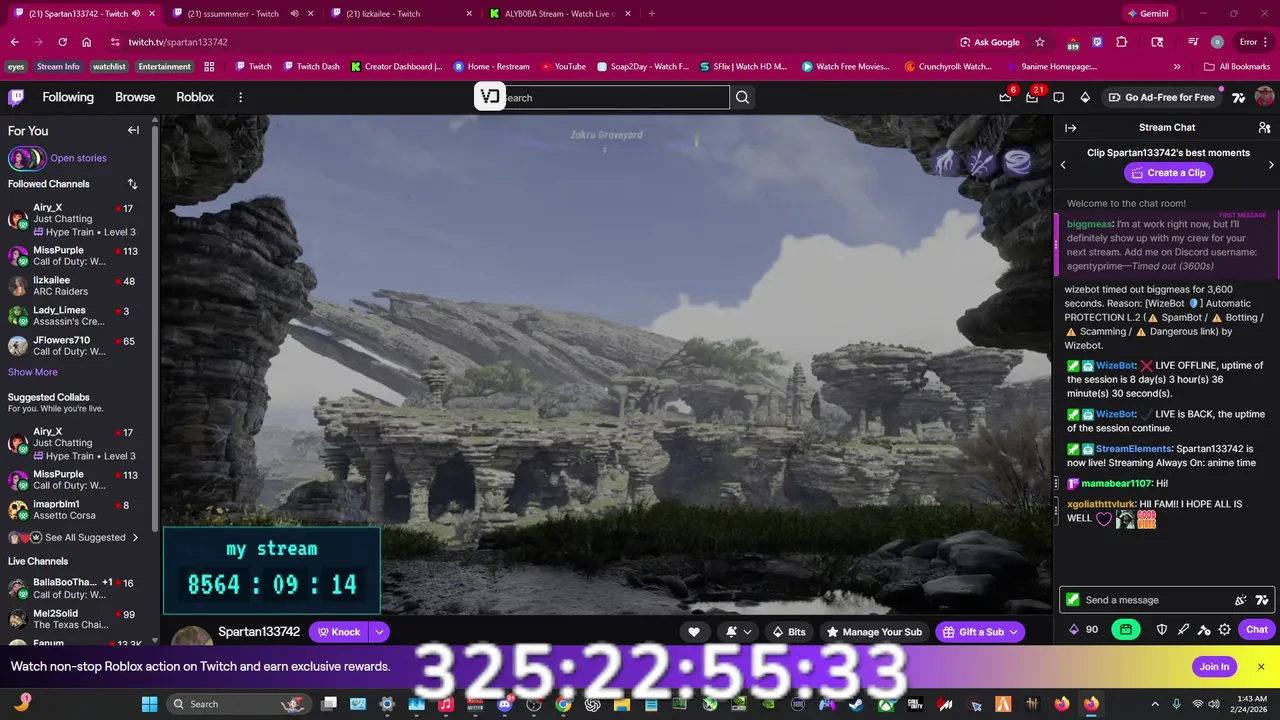Click Join In on Roblox banner
This screenshot has width=1280, height=720.
pos(1214,667)
